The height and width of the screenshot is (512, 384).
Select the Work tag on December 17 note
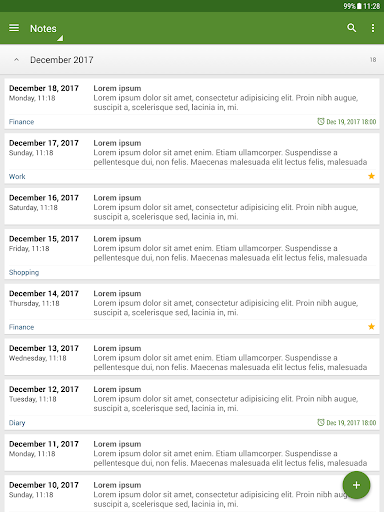[17, 177]
